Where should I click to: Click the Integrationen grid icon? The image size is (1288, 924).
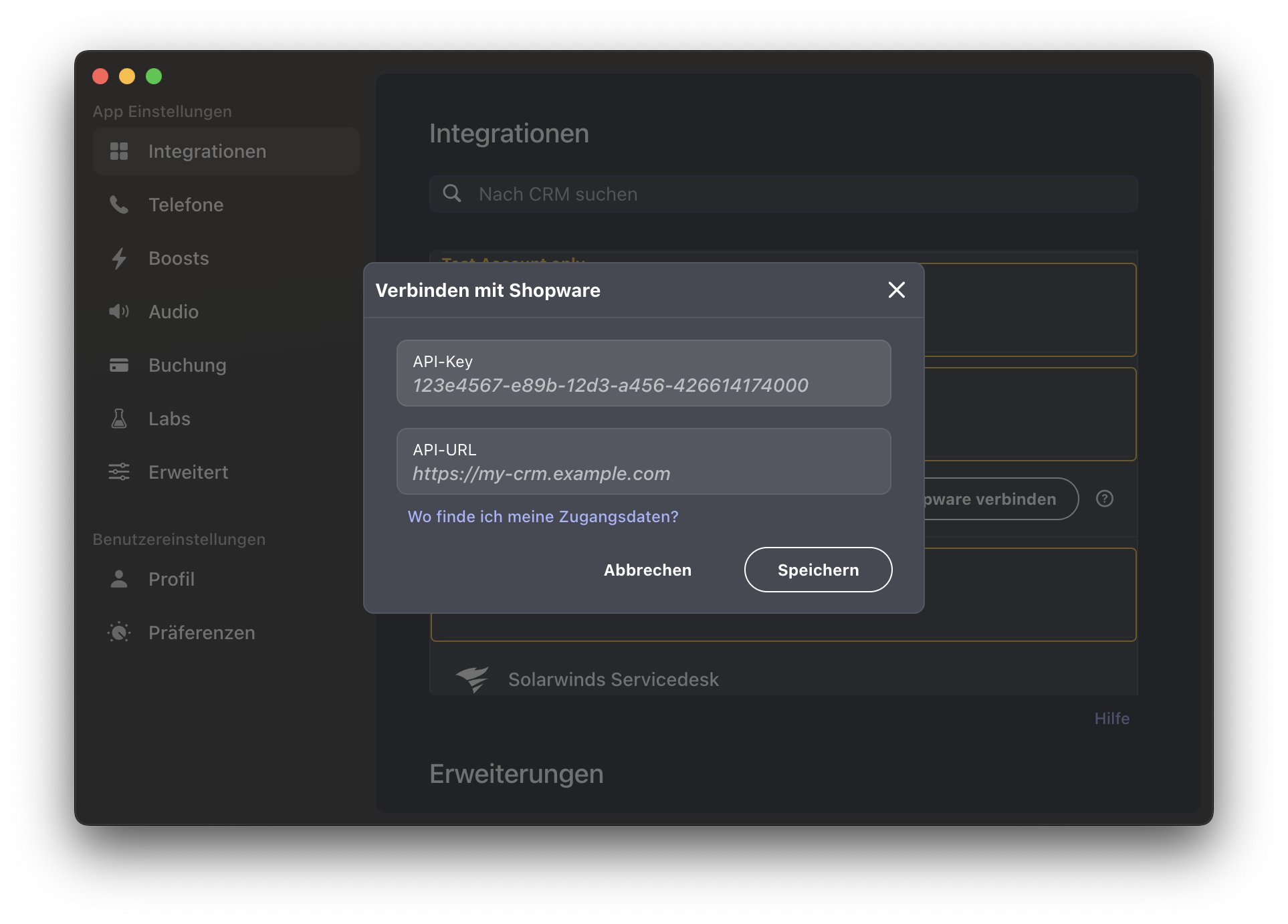(x=119, y=152)
